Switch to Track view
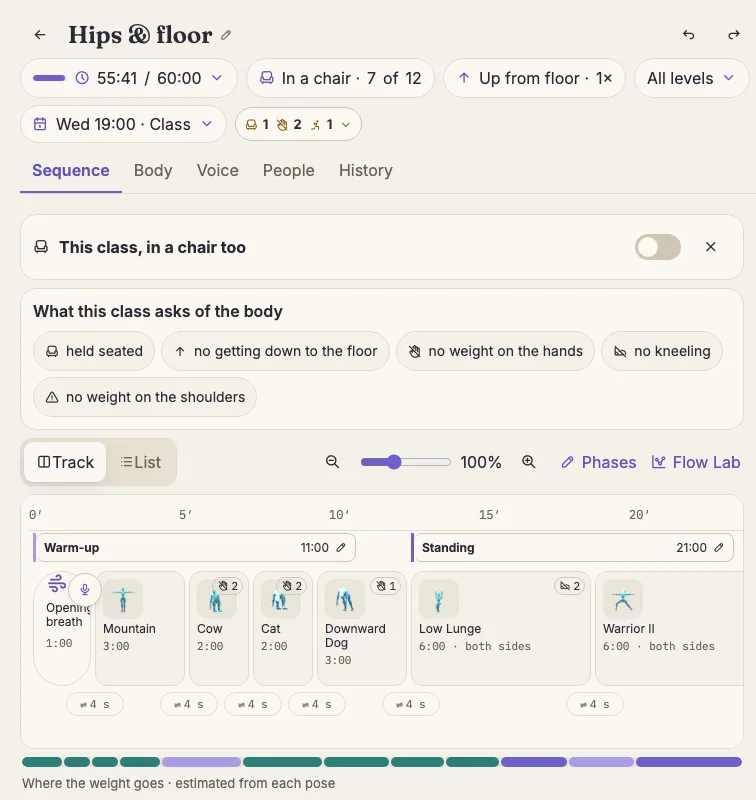The width and height of the screenshot is (756, 800). [x=65, y=462]
